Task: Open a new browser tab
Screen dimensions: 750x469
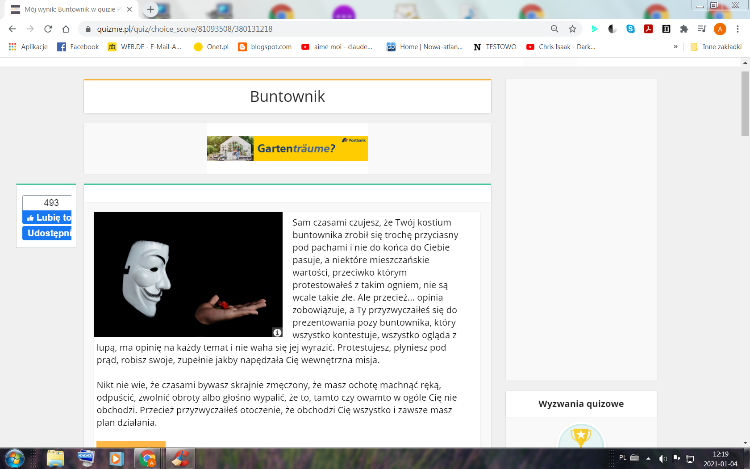Action: (x=150, y=9)
